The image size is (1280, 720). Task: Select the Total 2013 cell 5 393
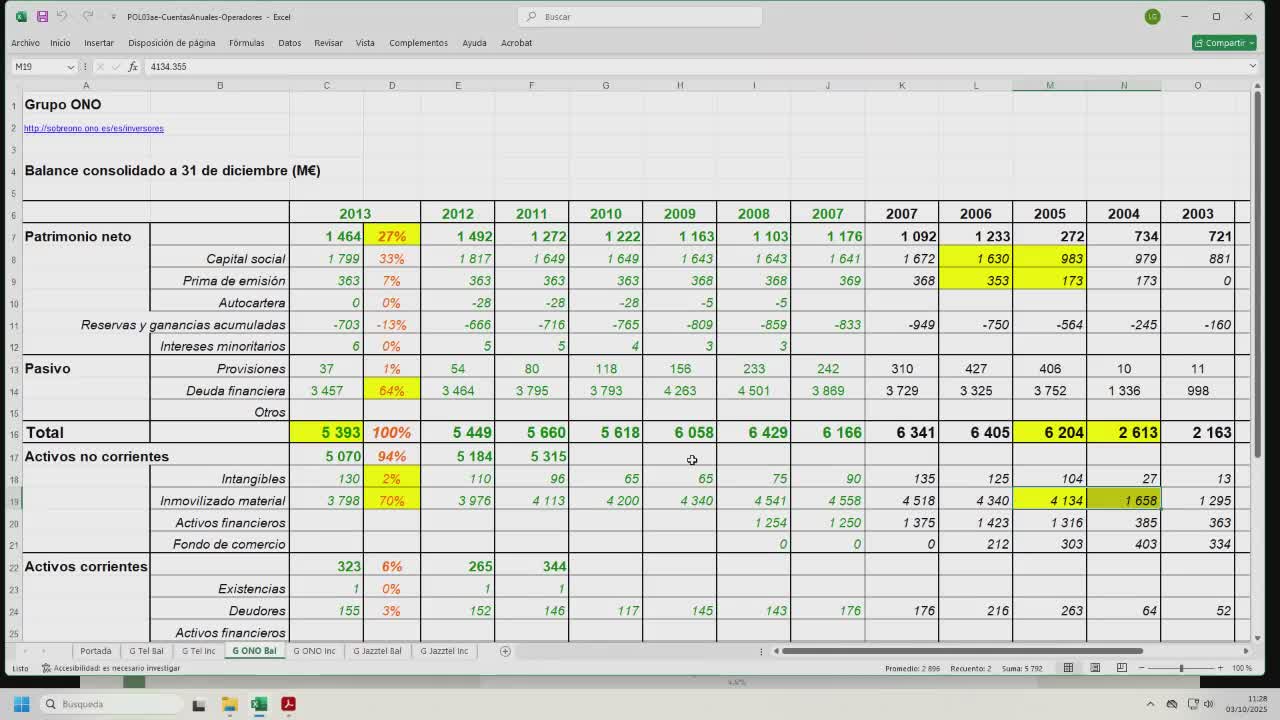pyautogui.click(x=326, y=433)
